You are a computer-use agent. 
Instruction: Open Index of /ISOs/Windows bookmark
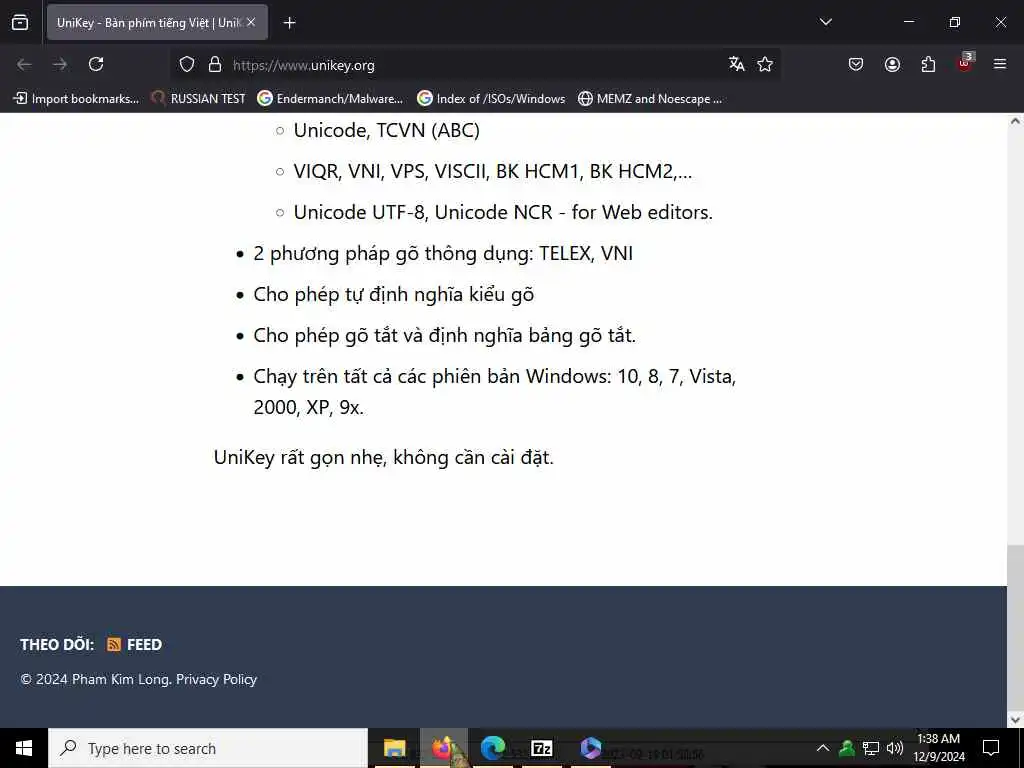(491, 99)
